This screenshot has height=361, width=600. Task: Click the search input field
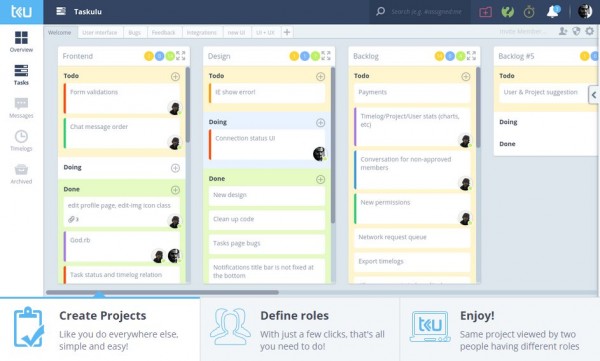(x=426, y=11)
